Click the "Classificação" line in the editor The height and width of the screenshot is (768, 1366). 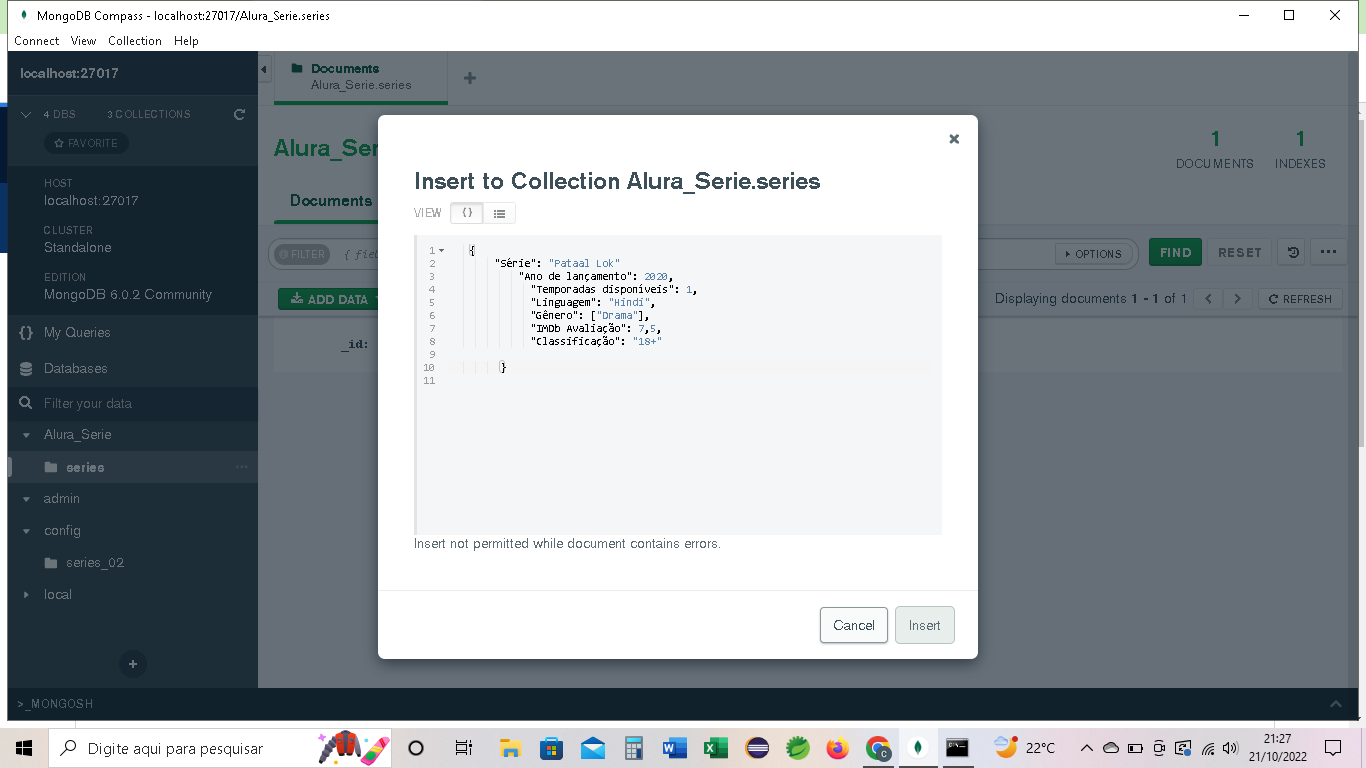point(596,341)
